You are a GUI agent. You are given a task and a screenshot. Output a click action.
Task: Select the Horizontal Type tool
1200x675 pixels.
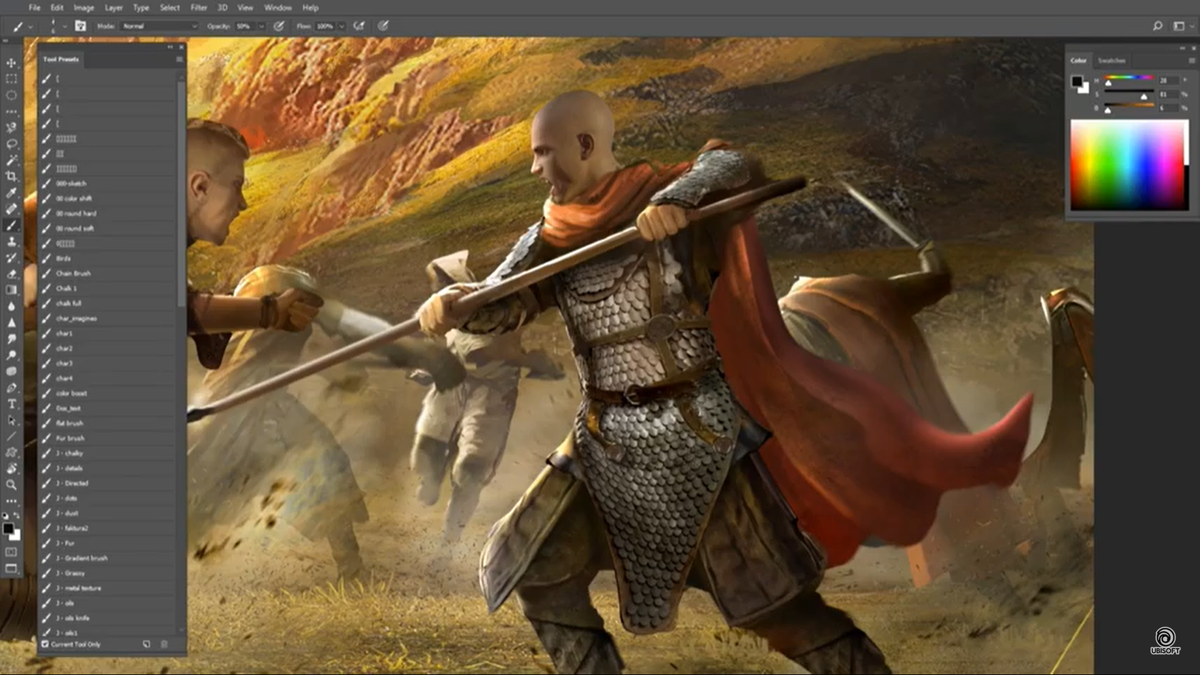(x=12, y=404)
